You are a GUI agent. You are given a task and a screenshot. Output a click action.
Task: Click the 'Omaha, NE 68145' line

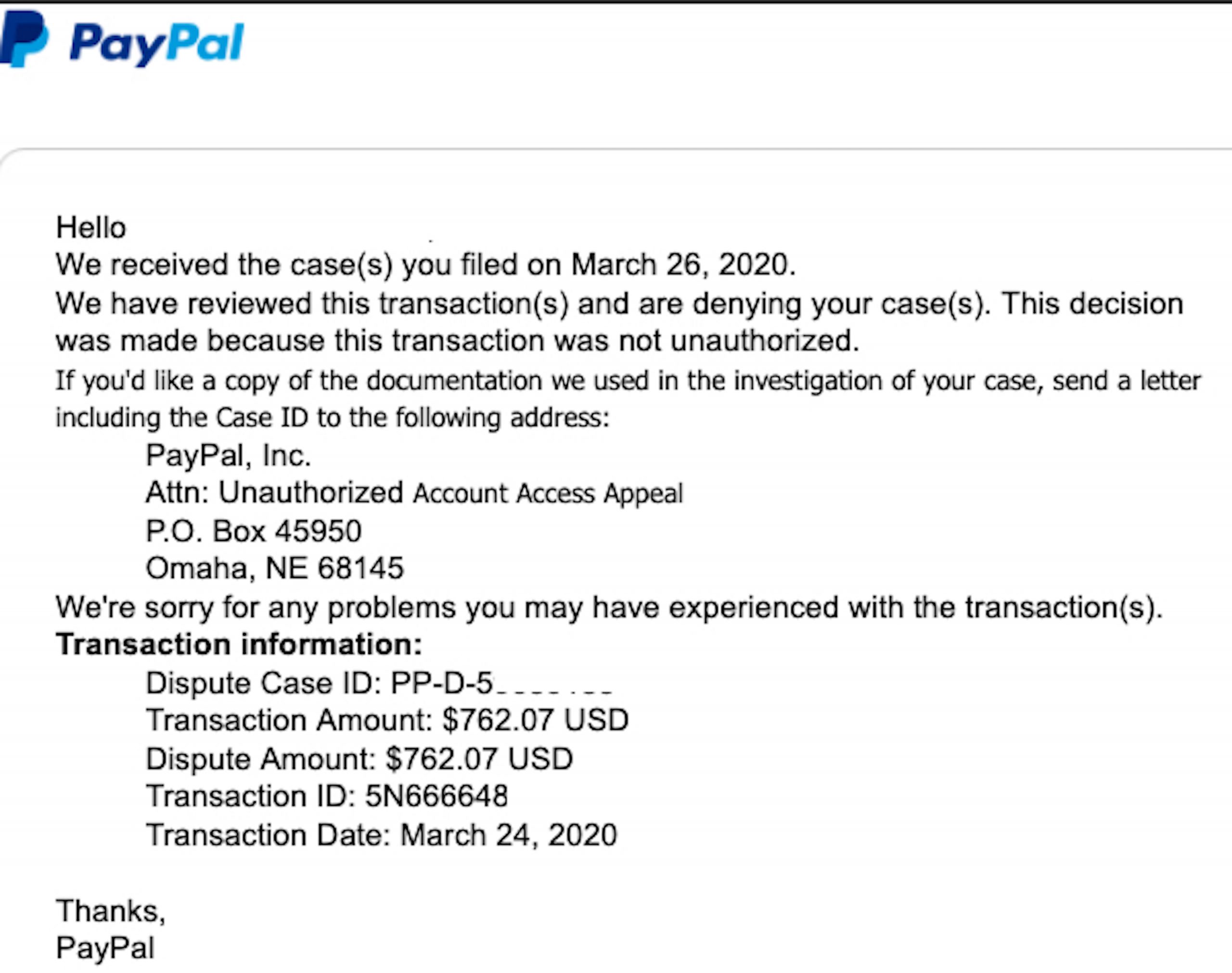point(274,568)
